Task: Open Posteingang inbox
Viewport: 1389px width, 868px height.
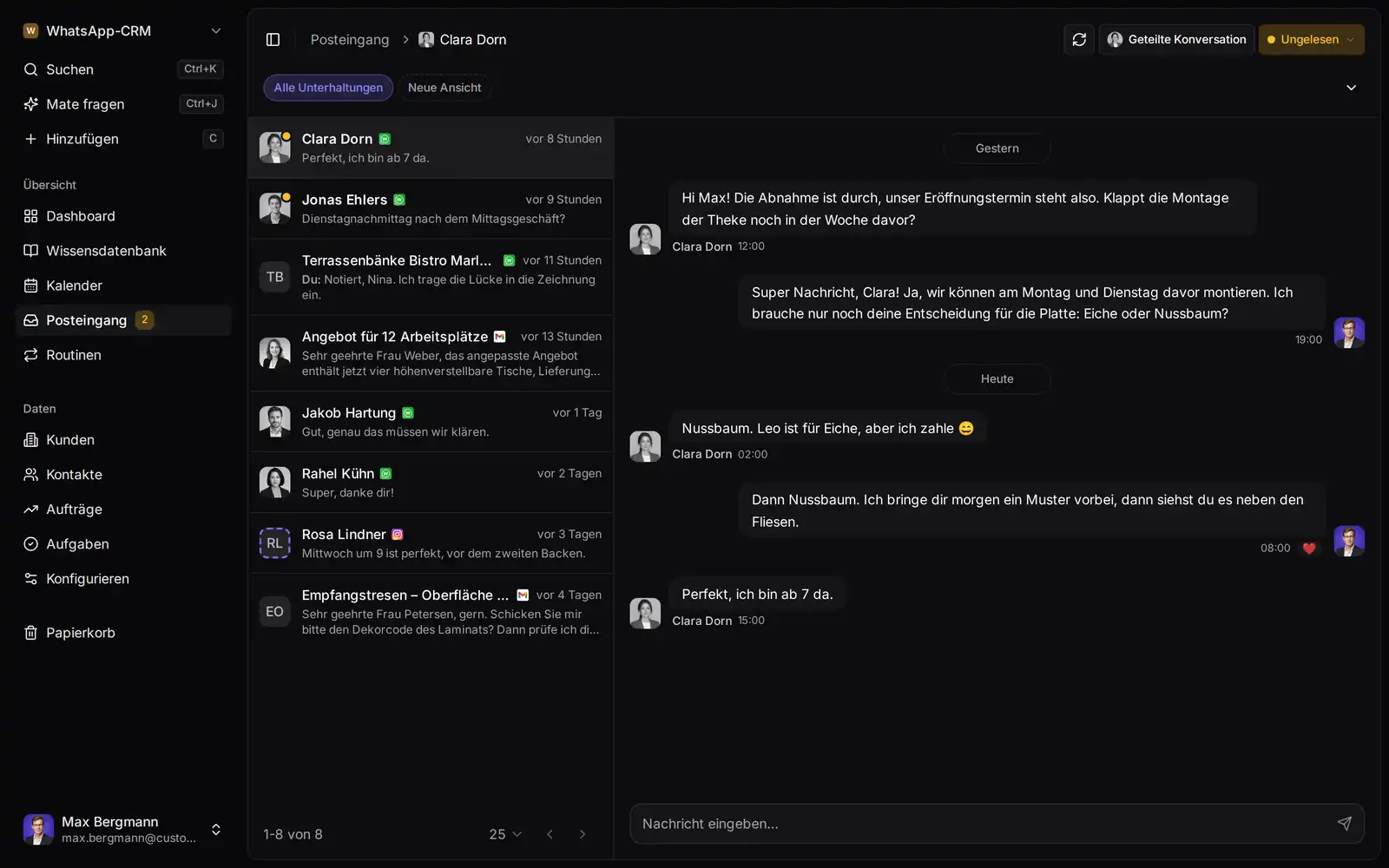Action: coord(123,320)
